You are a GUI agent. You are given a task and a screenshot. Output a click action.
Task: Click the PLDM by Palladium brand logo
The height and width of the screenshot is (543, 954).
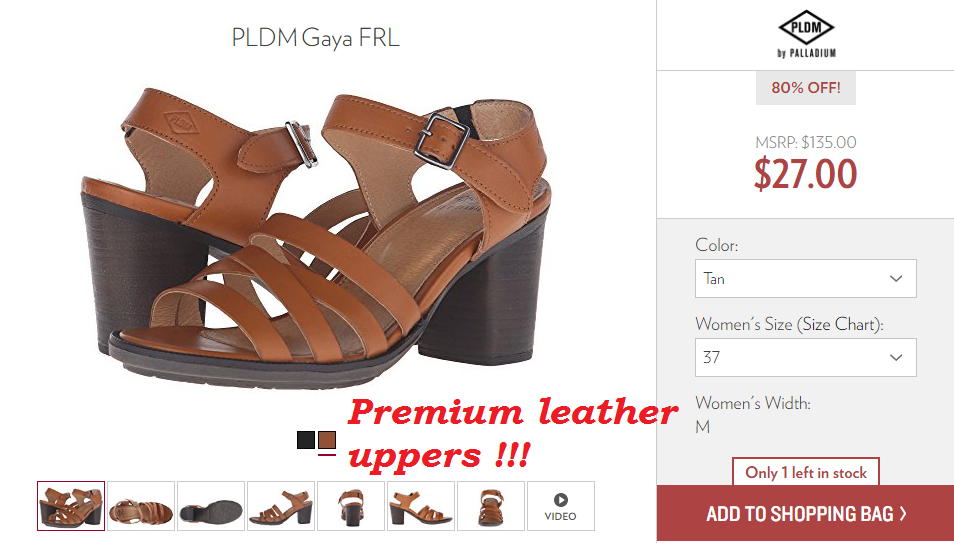click(x=806, y=33)
